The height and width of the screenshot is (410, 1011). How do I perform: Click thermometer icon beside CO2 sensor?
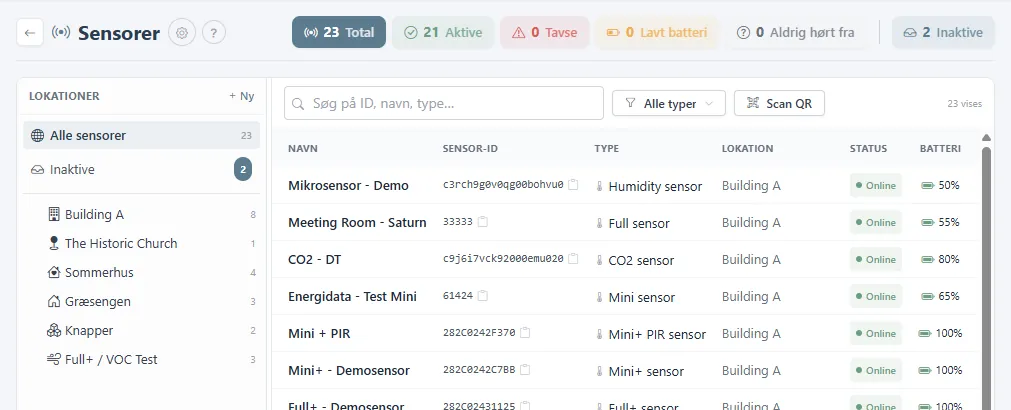599,261
